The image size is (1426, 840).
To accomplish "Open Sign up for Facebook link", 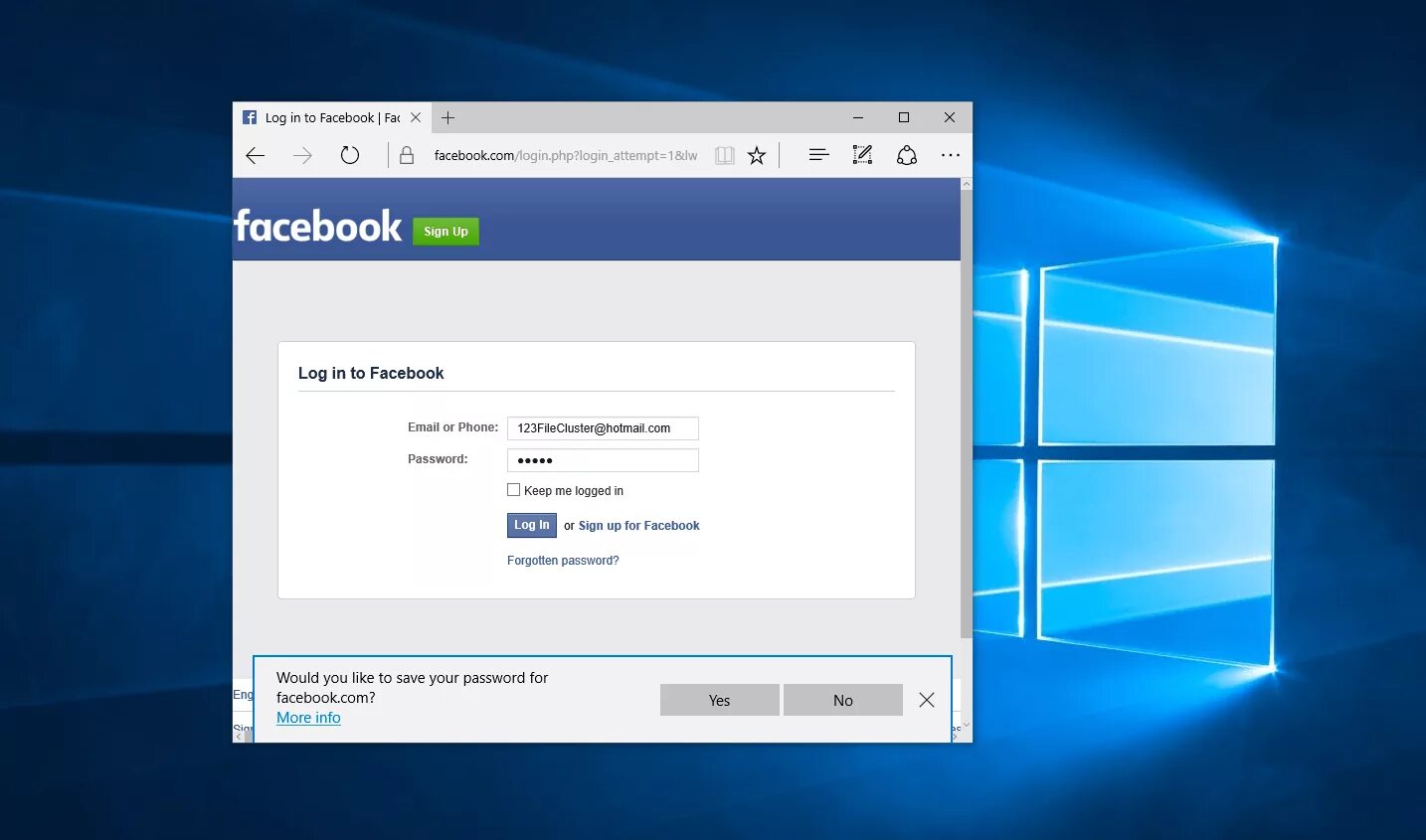I will tap(639, 526).
